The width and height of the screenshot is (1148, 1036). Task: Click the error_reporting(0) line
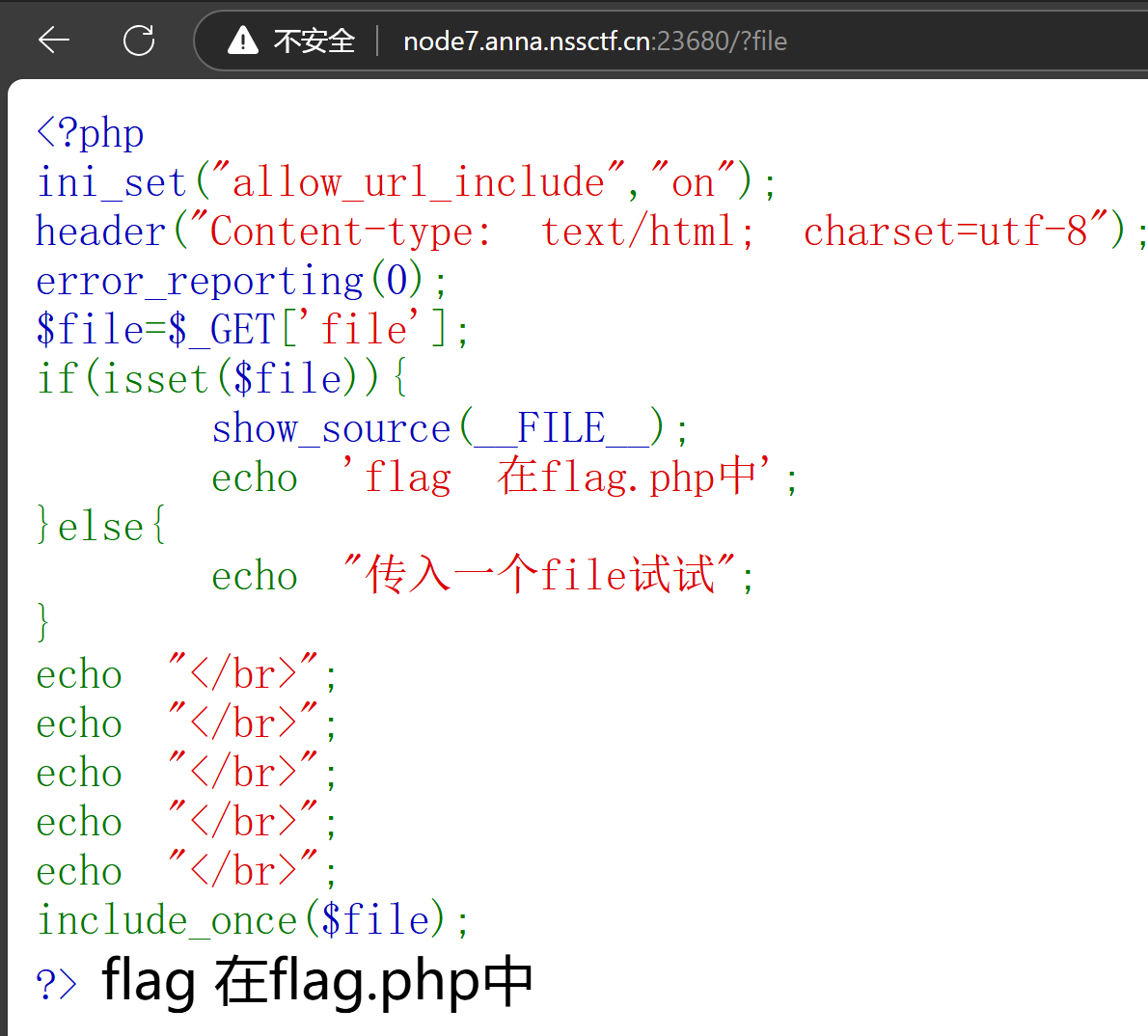pyautogui.click(x=241, y=281)
